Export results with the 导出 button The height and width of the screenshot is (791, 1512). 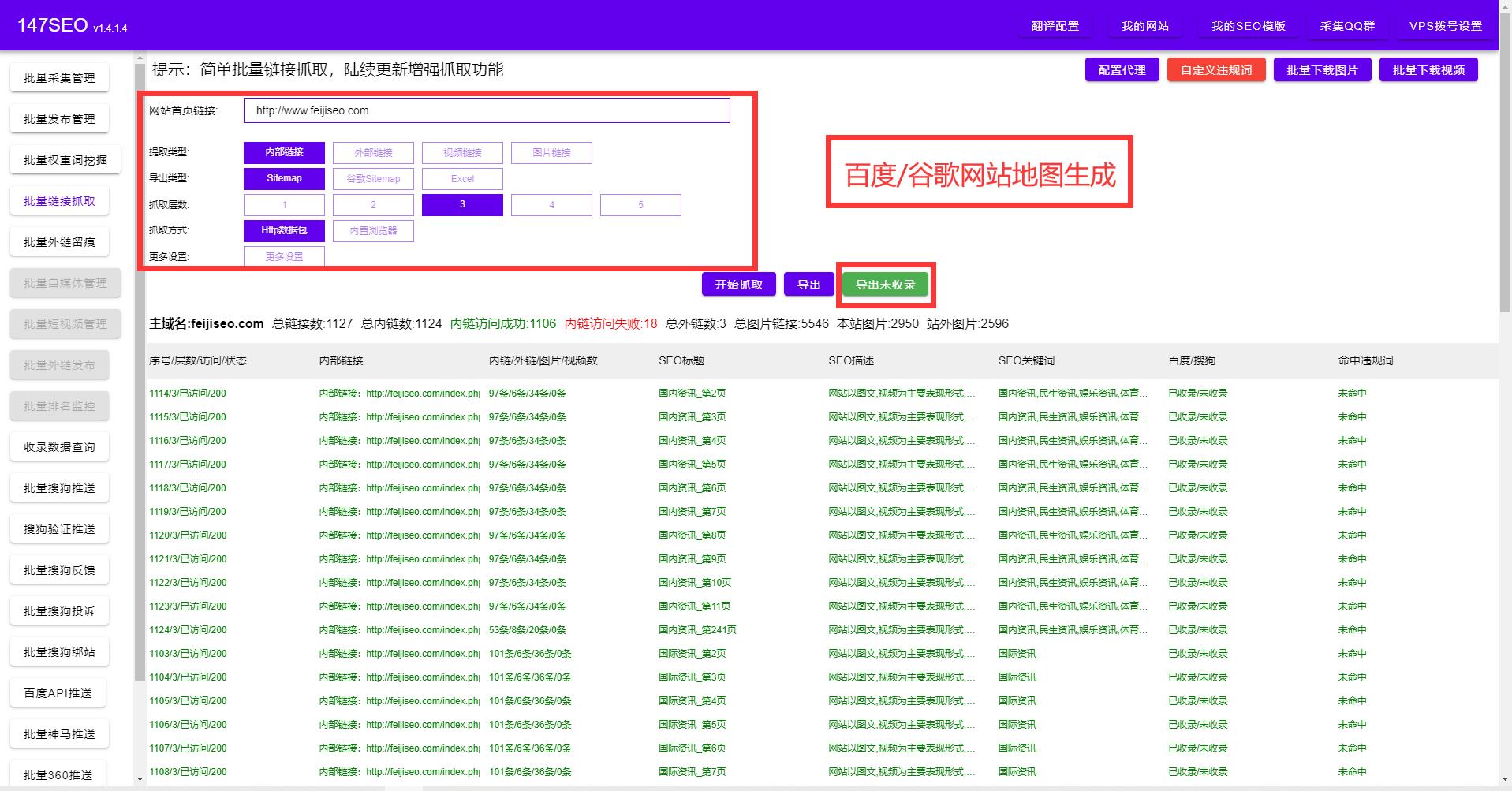pyautogui.click(x=808, y=284)
